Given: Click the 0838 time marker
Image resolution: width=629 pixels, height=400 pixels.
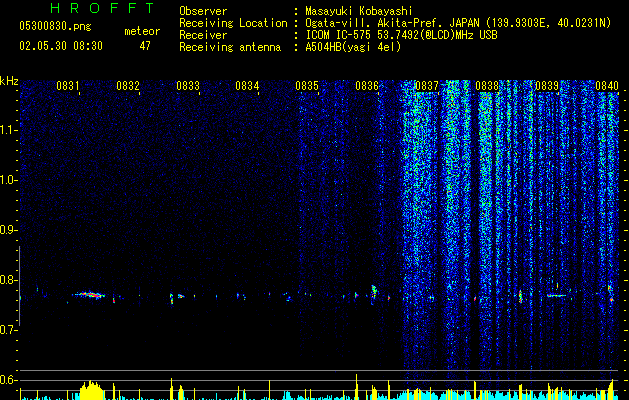Looking at the screenshot, I should click(487, 86).
